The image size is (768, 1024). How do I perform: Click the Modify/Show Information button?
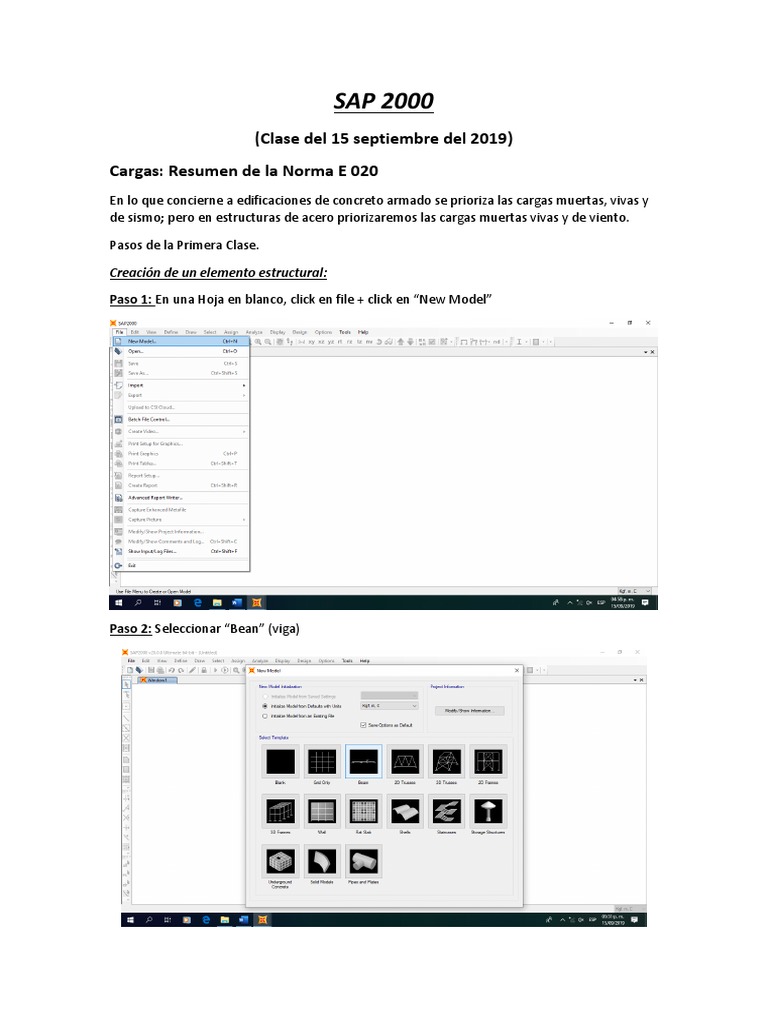click(x=470, y=711)
